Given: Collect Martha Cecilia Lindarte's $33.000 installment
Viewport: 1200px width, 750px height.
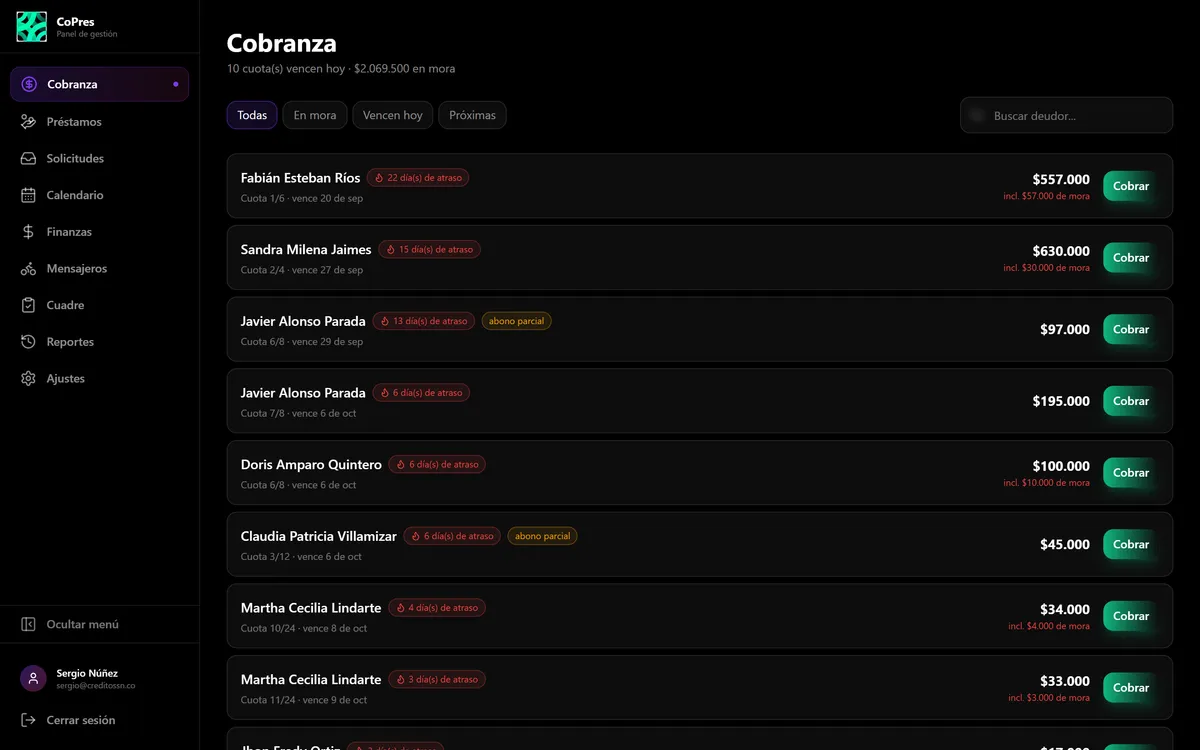Looking at the screenshot, I should [x=1131, y=688].
